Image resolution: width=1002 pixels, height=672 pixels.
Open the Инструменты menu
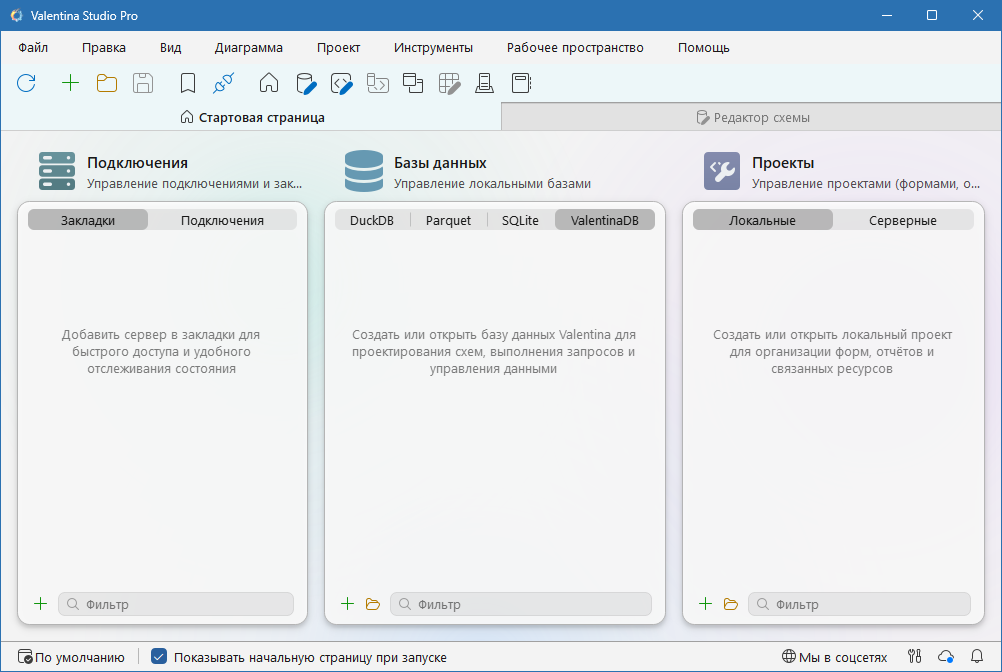point(433,48)
